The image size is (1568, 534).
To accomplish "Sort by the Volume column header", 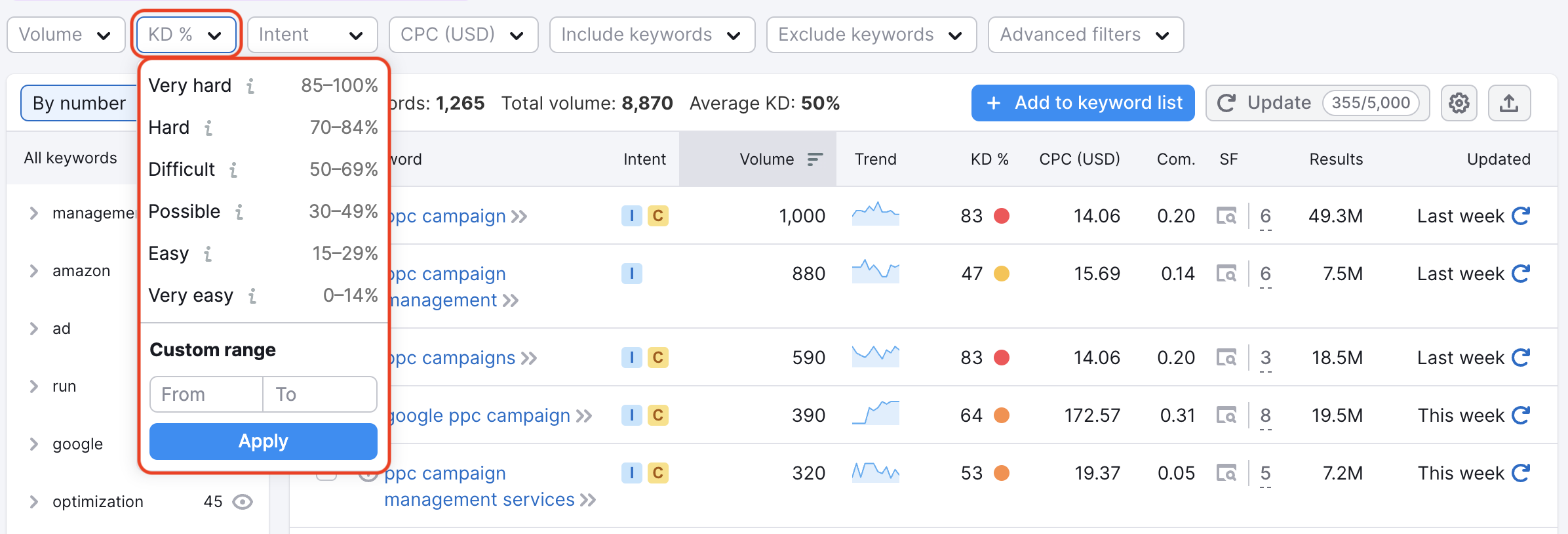I will [758, 159].
